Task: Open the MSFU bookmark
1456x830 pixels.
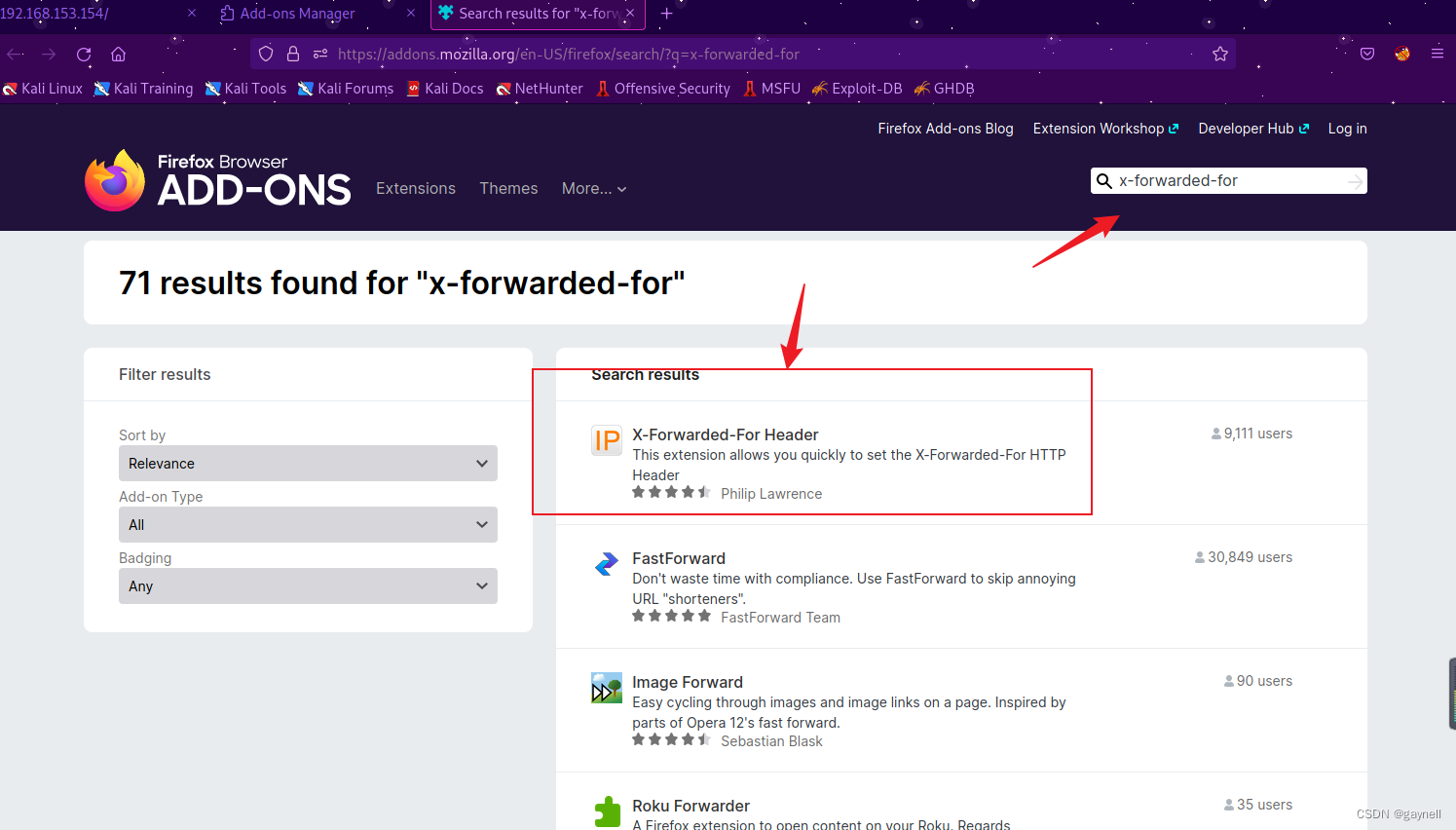Action: [771, 89]
